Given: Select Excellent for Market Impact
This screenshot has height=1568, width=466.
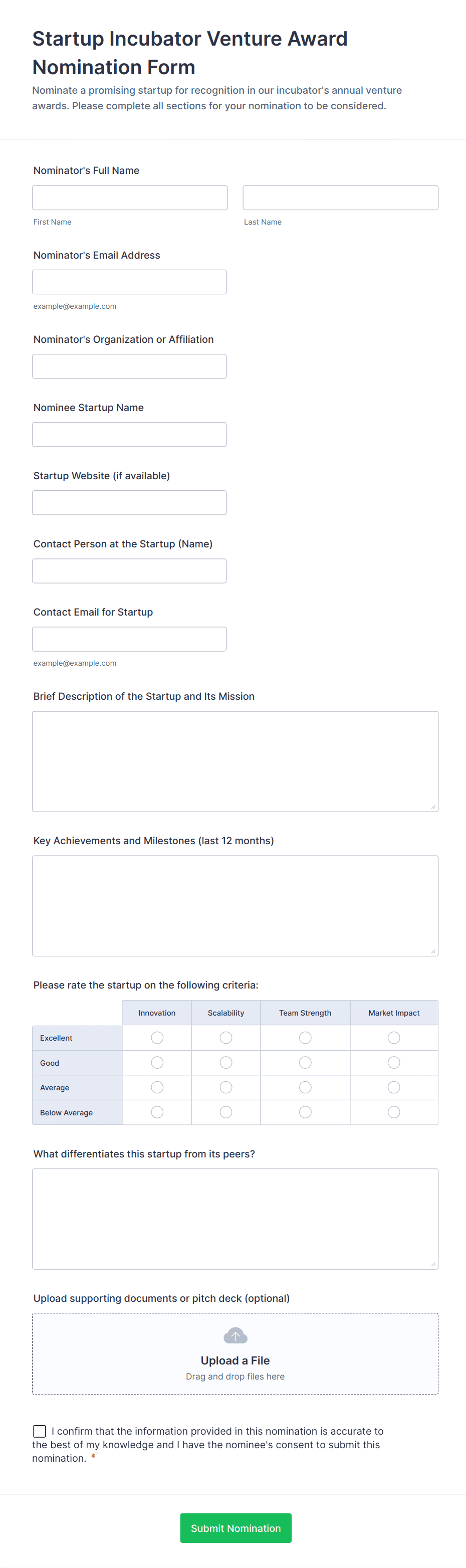Looking at the screenshot, I should coord(394,1037).
